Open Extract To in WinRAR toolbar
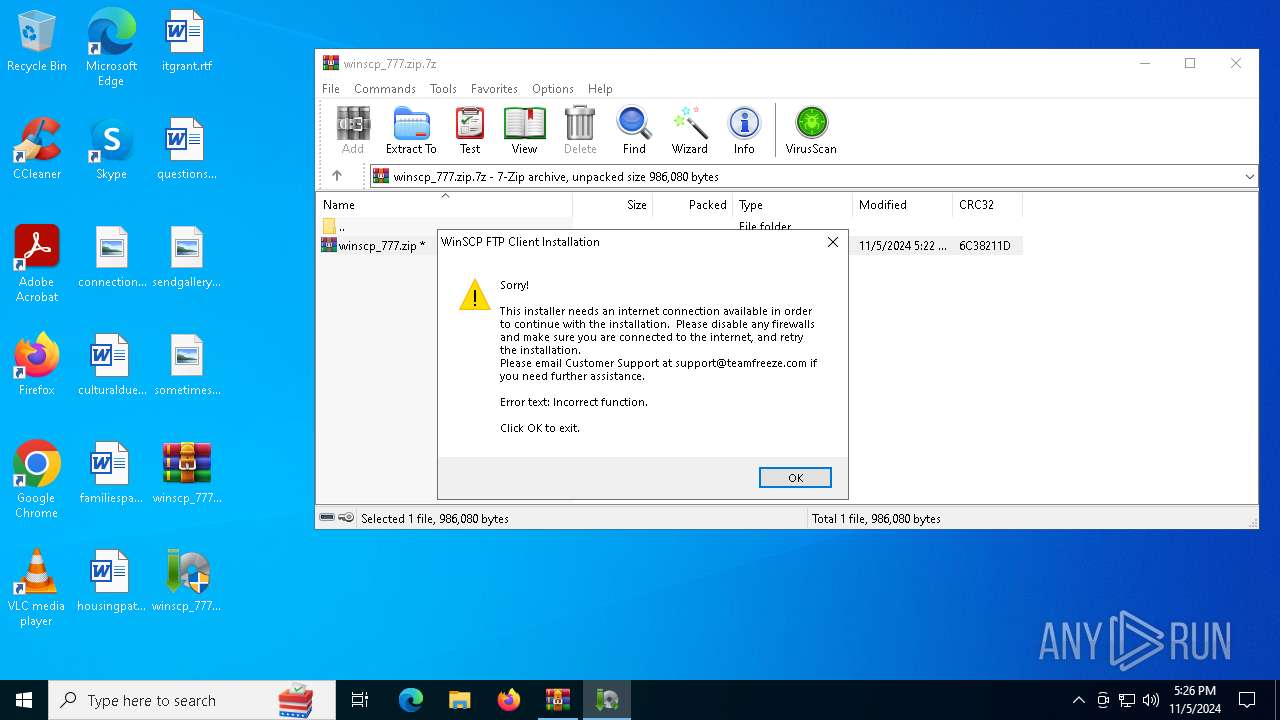1280x720 pixels. tap(411, 131)
